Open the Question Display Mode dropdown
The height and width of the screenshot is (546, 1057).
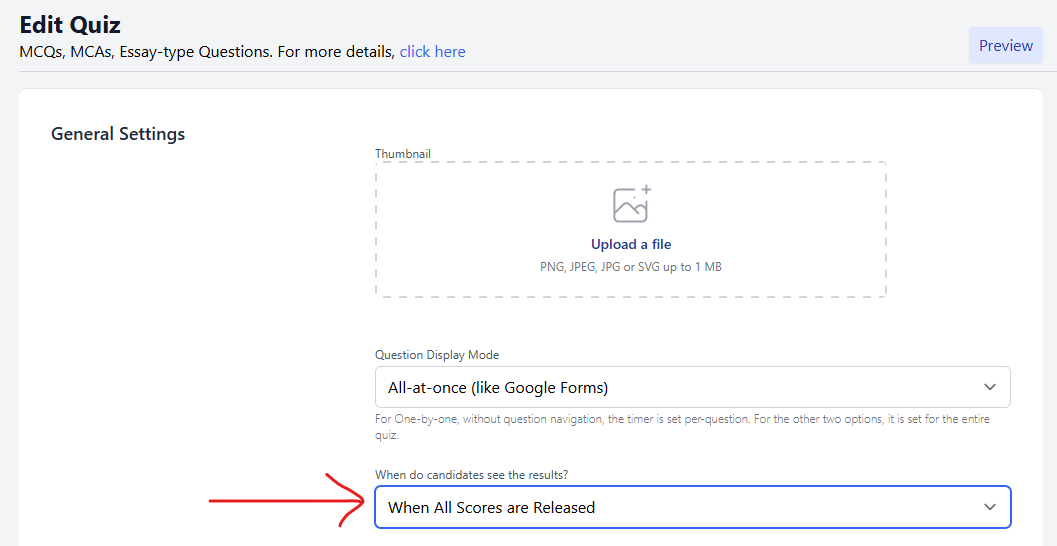tap(692, 387)
